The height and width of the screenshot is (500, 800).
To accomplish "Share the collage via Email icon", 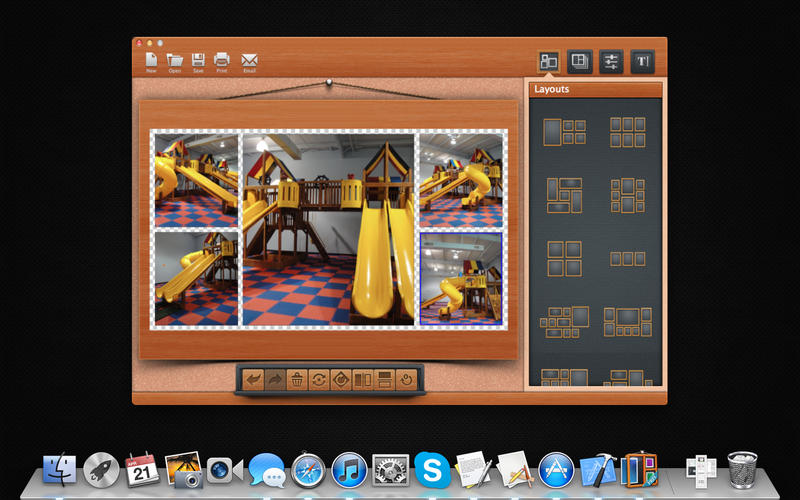I will coord(249,61).
